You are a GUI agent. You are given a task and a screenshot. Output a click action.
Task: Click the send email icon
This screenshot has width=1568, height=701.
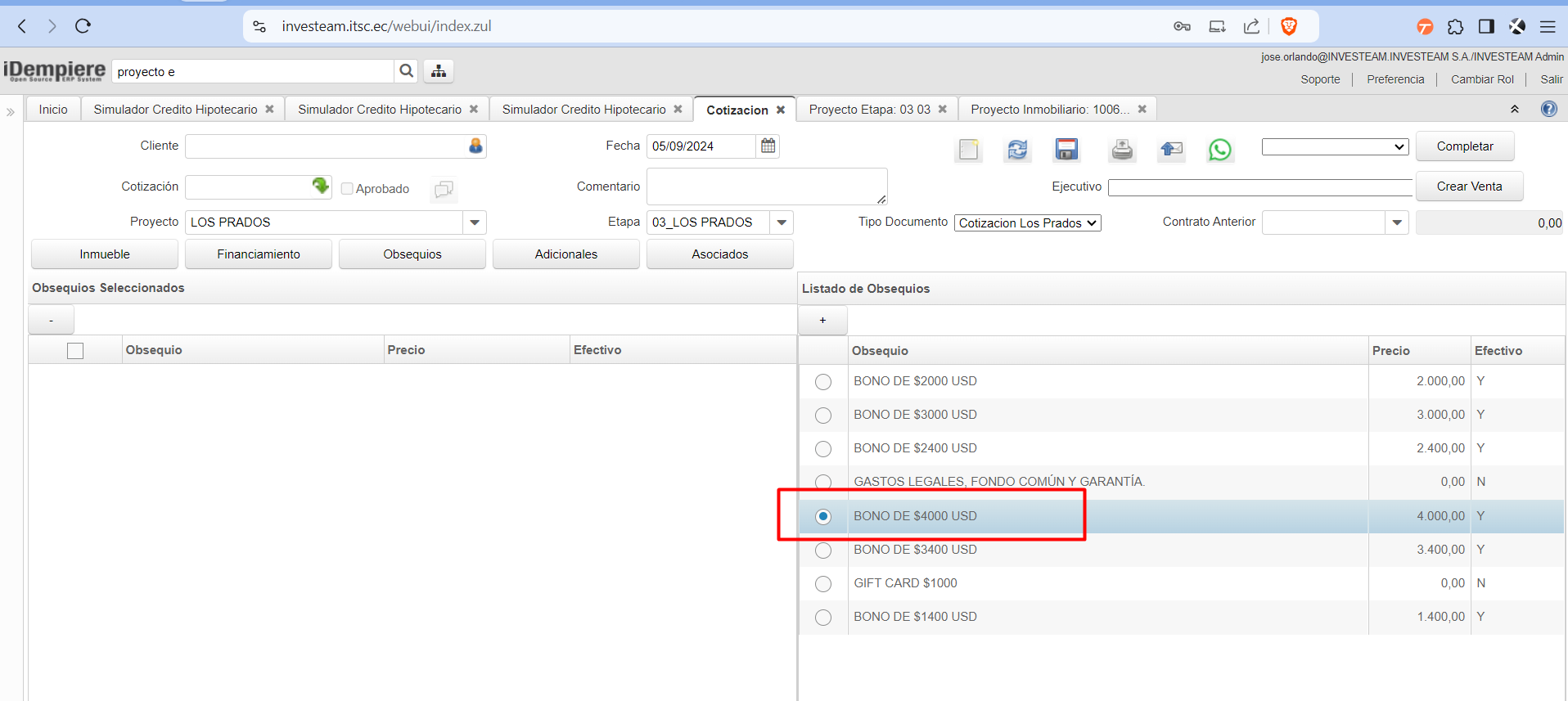tap(1171, 150)
